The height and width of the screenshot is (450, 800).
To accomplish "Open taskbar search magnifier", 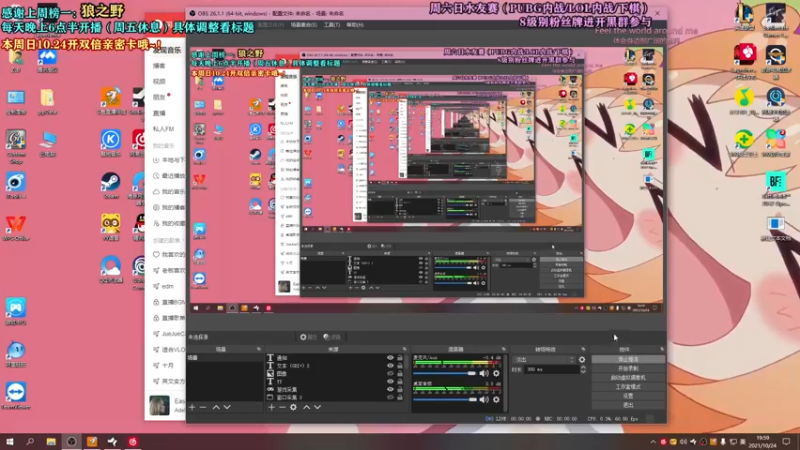I will pyautogui.click(x=30, y=441).
